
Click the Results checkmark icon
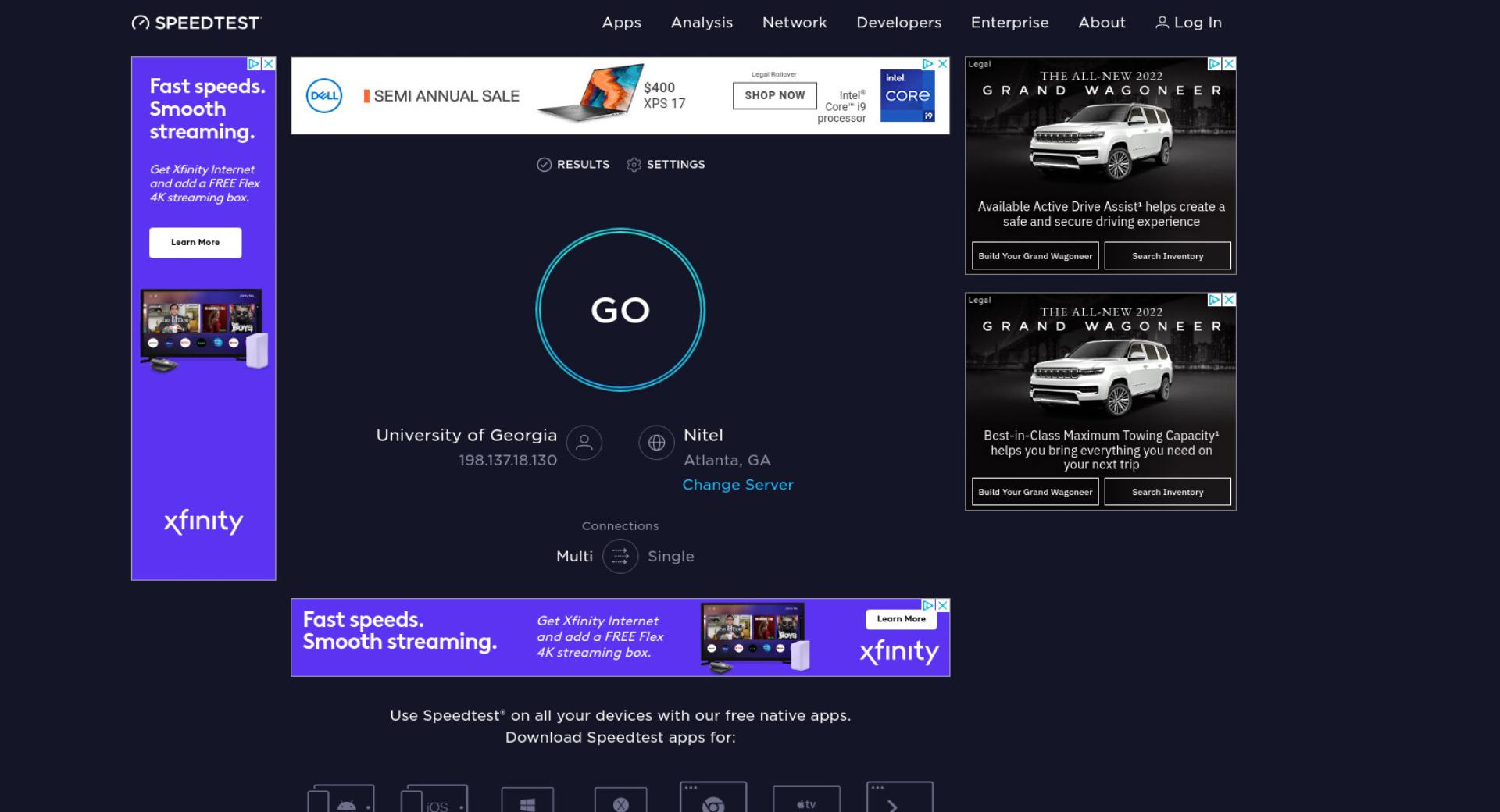(544, 164)
